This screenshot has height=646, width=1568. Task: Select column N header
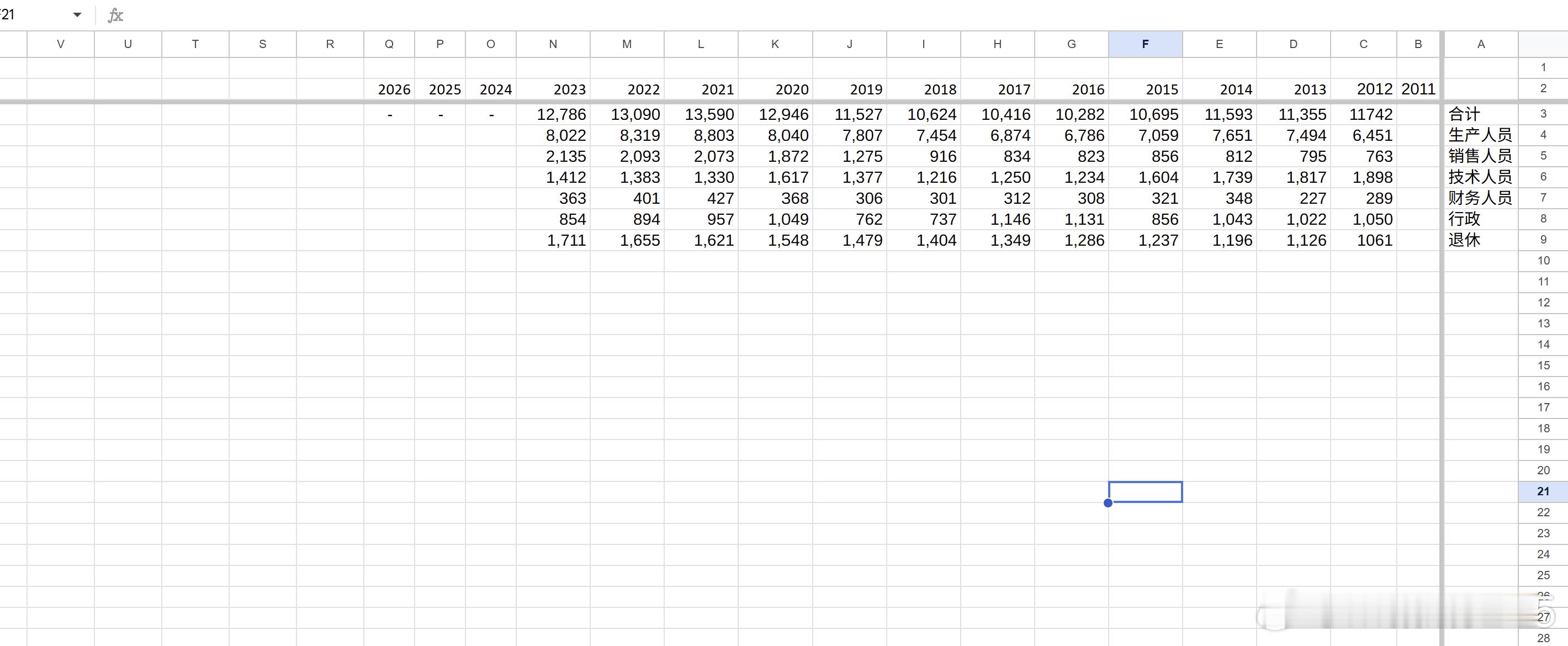[x=553, y=44]
